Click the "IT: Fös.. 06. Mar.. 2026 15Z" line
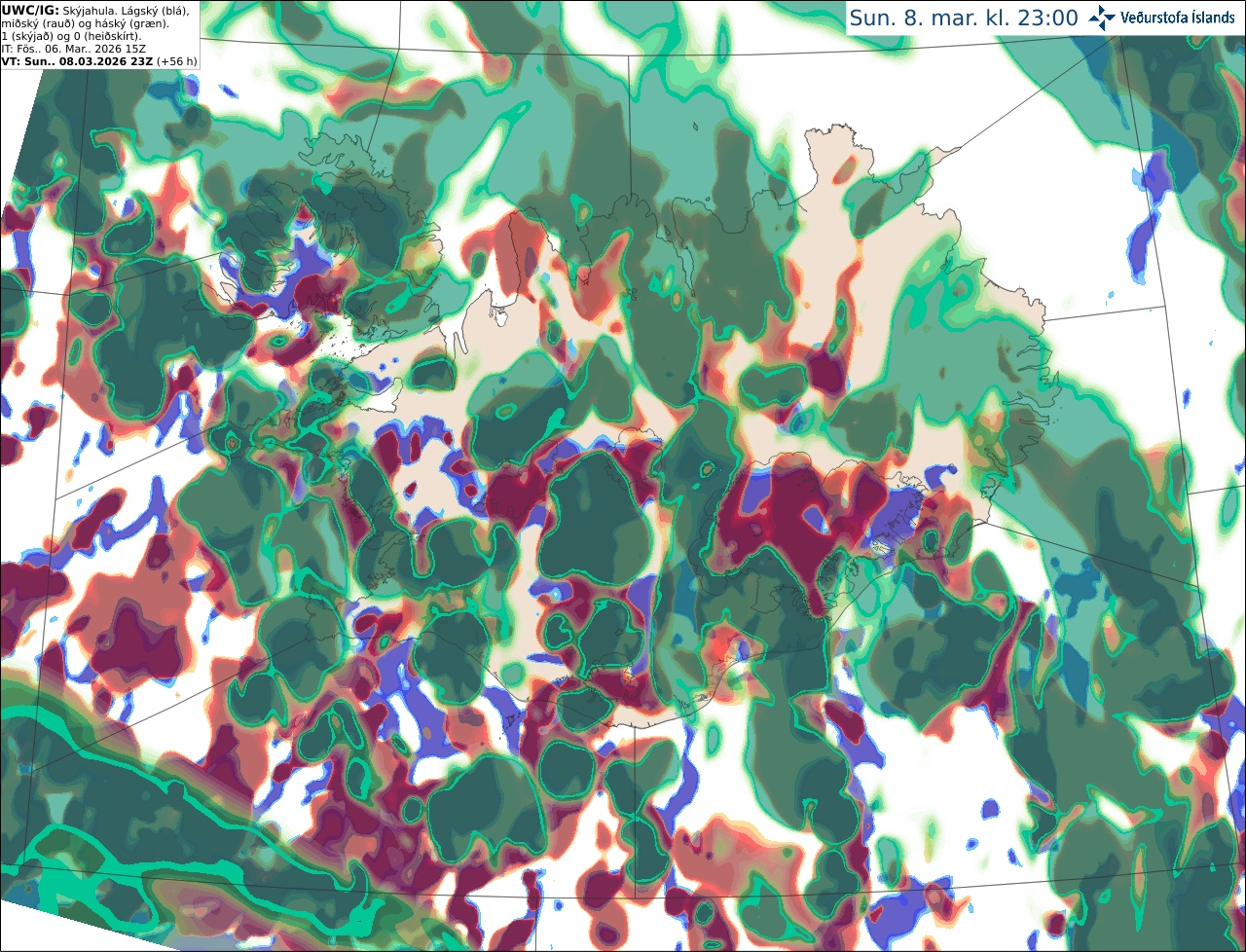The height and width of the screenshot is (952, 1246). click(x=74, y=48)
